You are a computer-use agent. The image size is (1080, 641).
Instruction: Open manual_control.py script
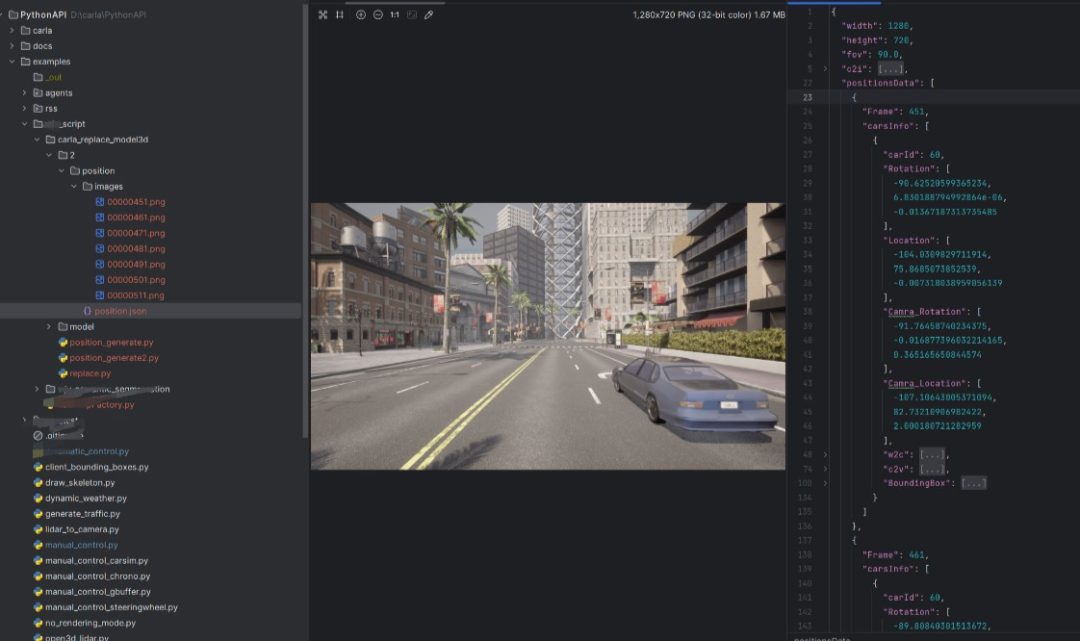[x=81, y=545]
